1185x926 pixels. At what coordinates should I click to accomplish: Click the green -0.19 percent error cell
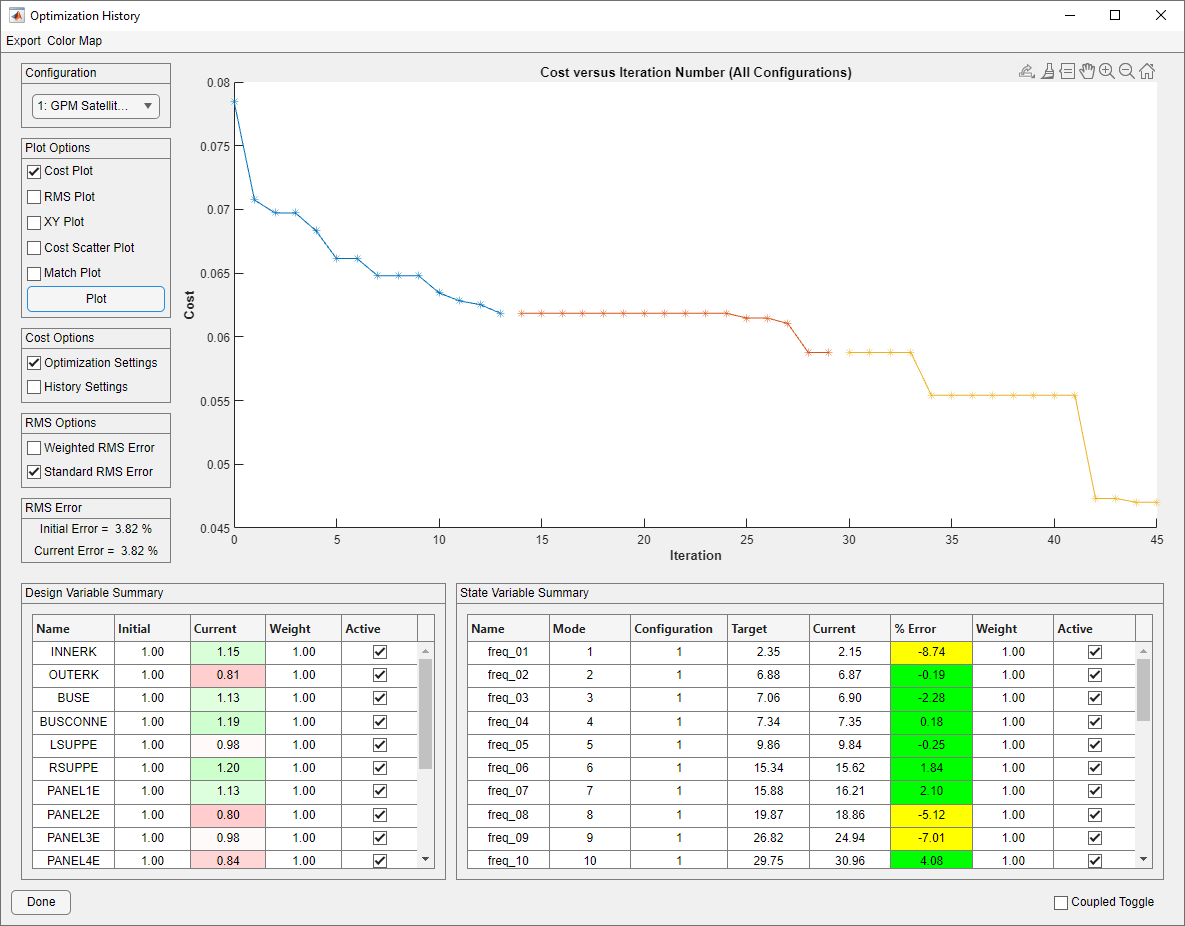pos(932,675)
